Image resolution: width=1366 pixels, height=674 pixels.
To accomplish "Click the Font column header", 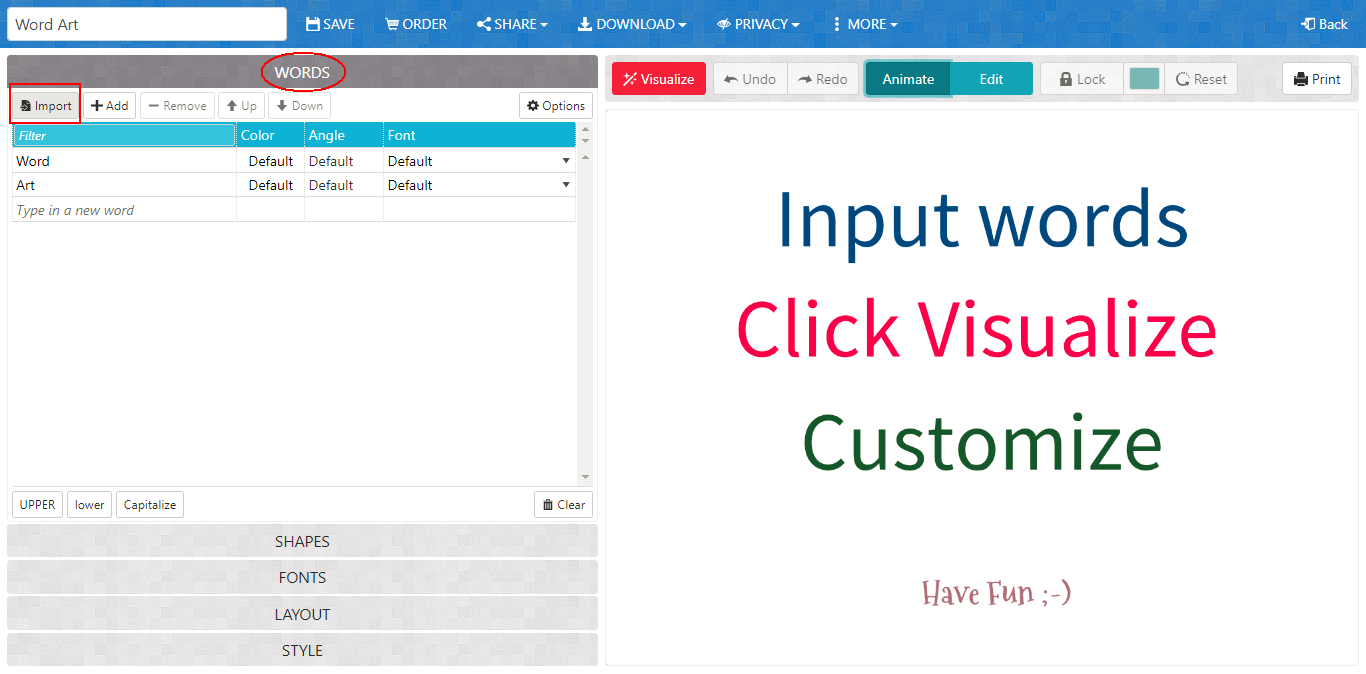I will pos(479,135).
